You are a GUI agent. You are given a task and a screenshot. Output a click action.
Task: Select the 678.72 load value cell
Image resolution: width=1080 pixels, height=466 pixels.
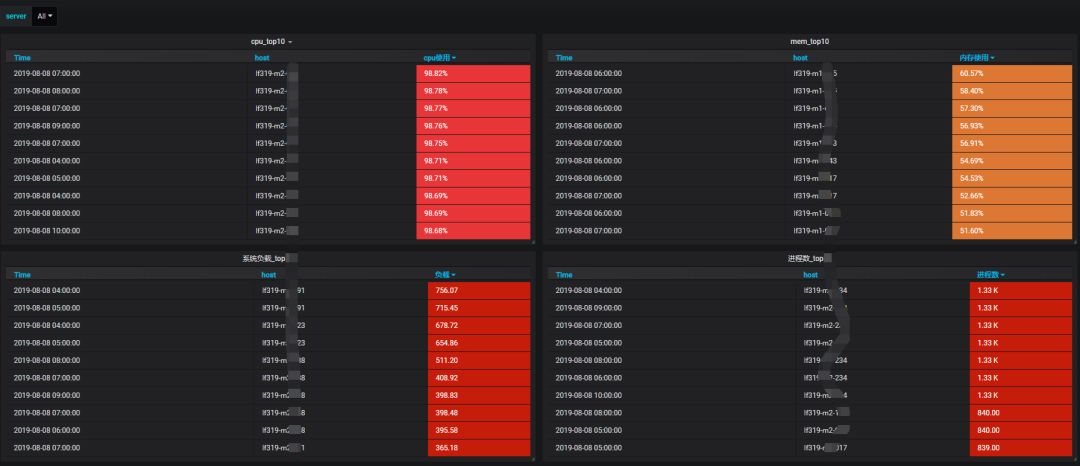coord(479,325)
